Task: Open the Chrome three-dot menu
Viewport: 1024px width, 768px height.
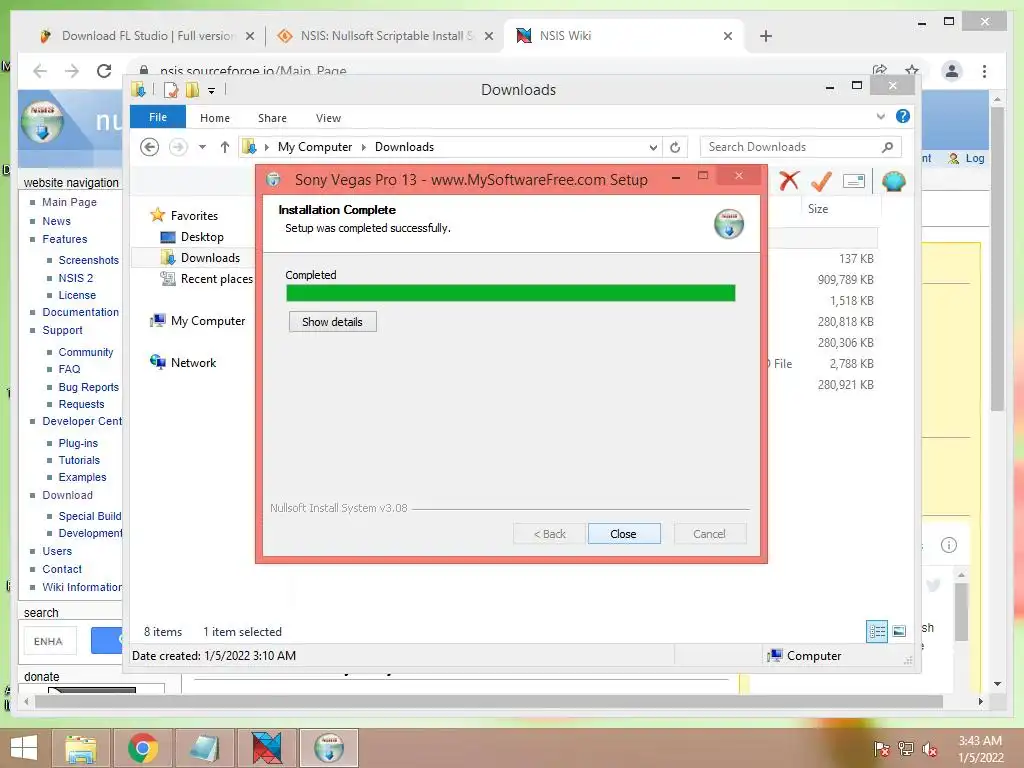Action: point(984,71)
